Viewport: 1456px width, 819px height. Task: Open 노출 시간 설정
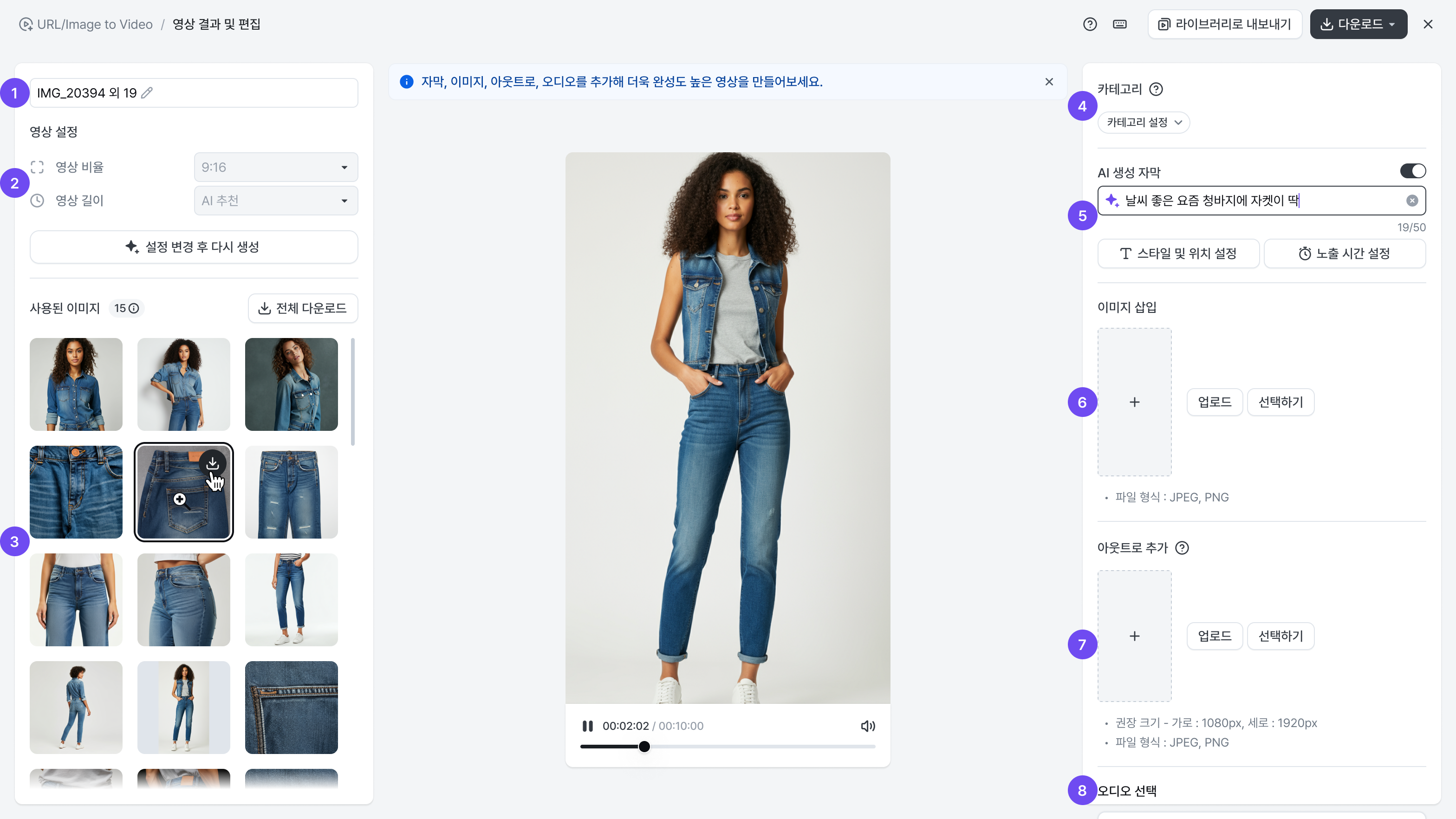1345,254
